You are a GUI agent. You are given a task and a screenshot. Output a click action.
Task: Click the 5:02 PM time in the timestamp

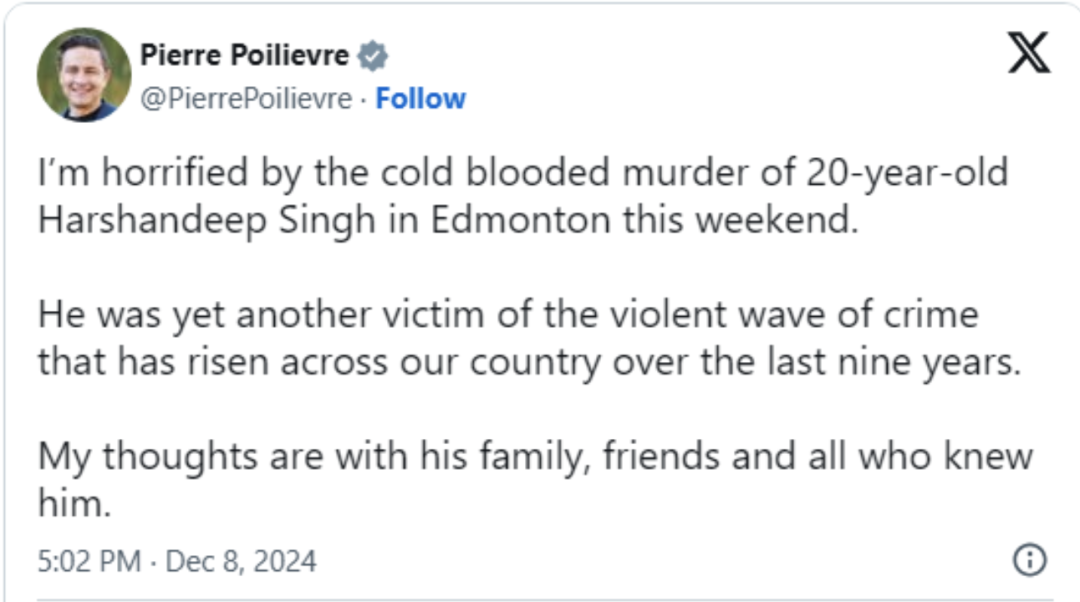coord(88,561)
